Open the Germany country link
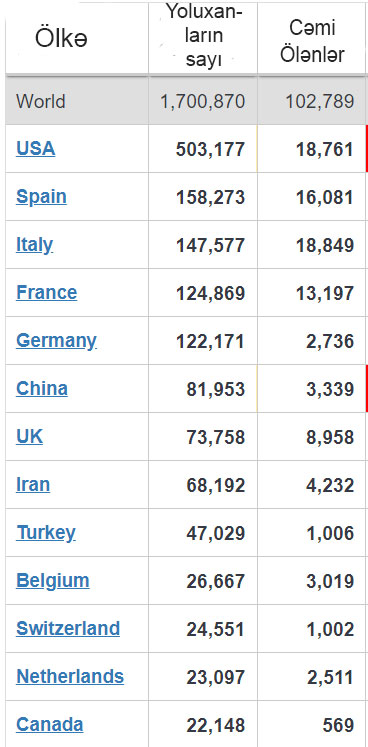The height and width of the screenshot is (747, 368). (x=56, y=341)
